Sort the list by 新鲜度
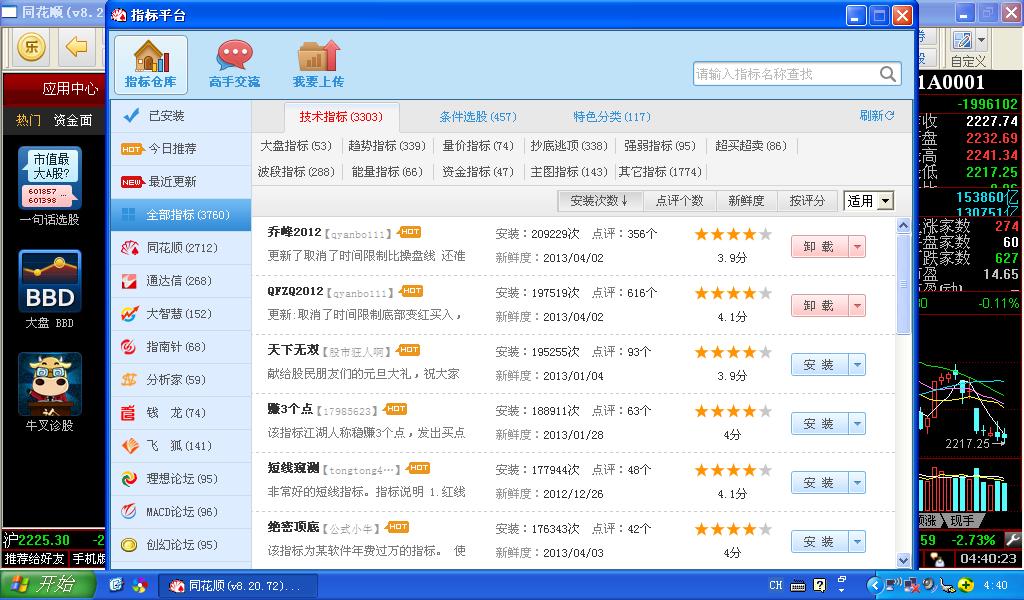 (x=746, y=201)
